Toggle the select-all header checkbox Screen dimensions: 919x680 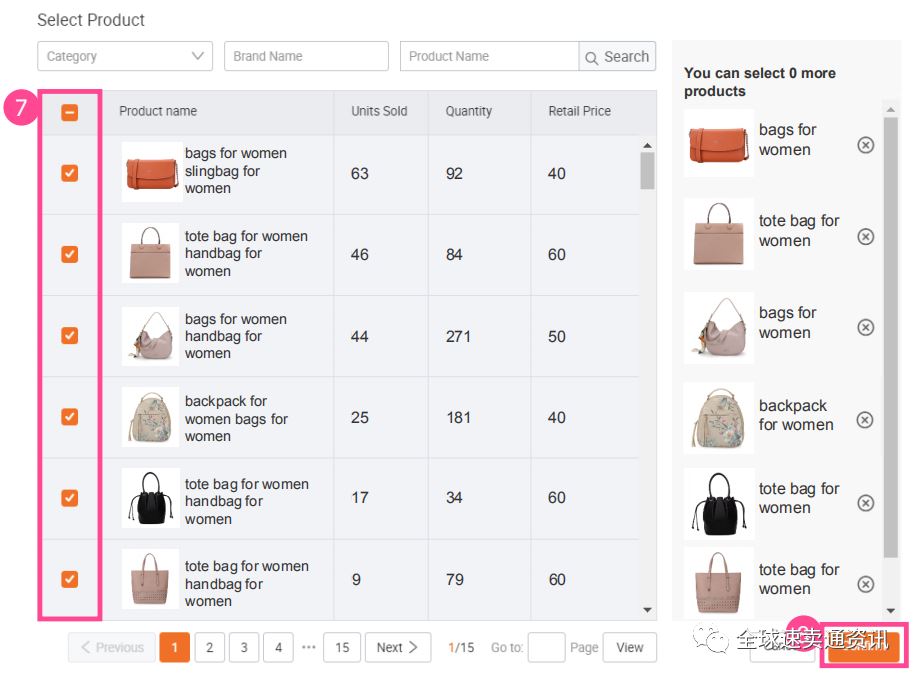70,112
